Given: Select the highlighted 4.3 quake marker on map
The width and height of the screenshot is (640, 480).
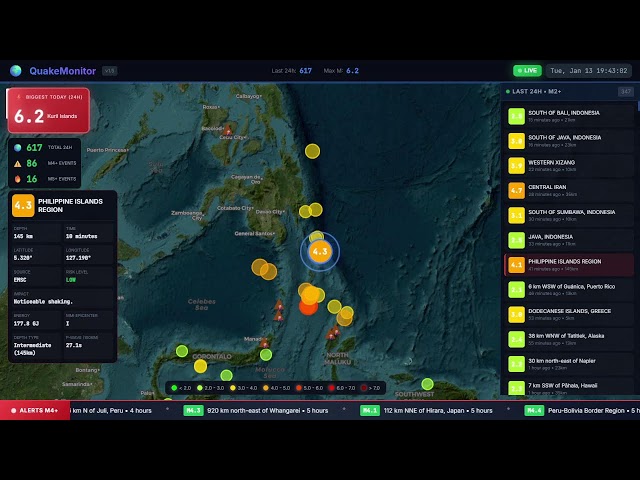Looking at the screenshot, I should coord(320,251).
